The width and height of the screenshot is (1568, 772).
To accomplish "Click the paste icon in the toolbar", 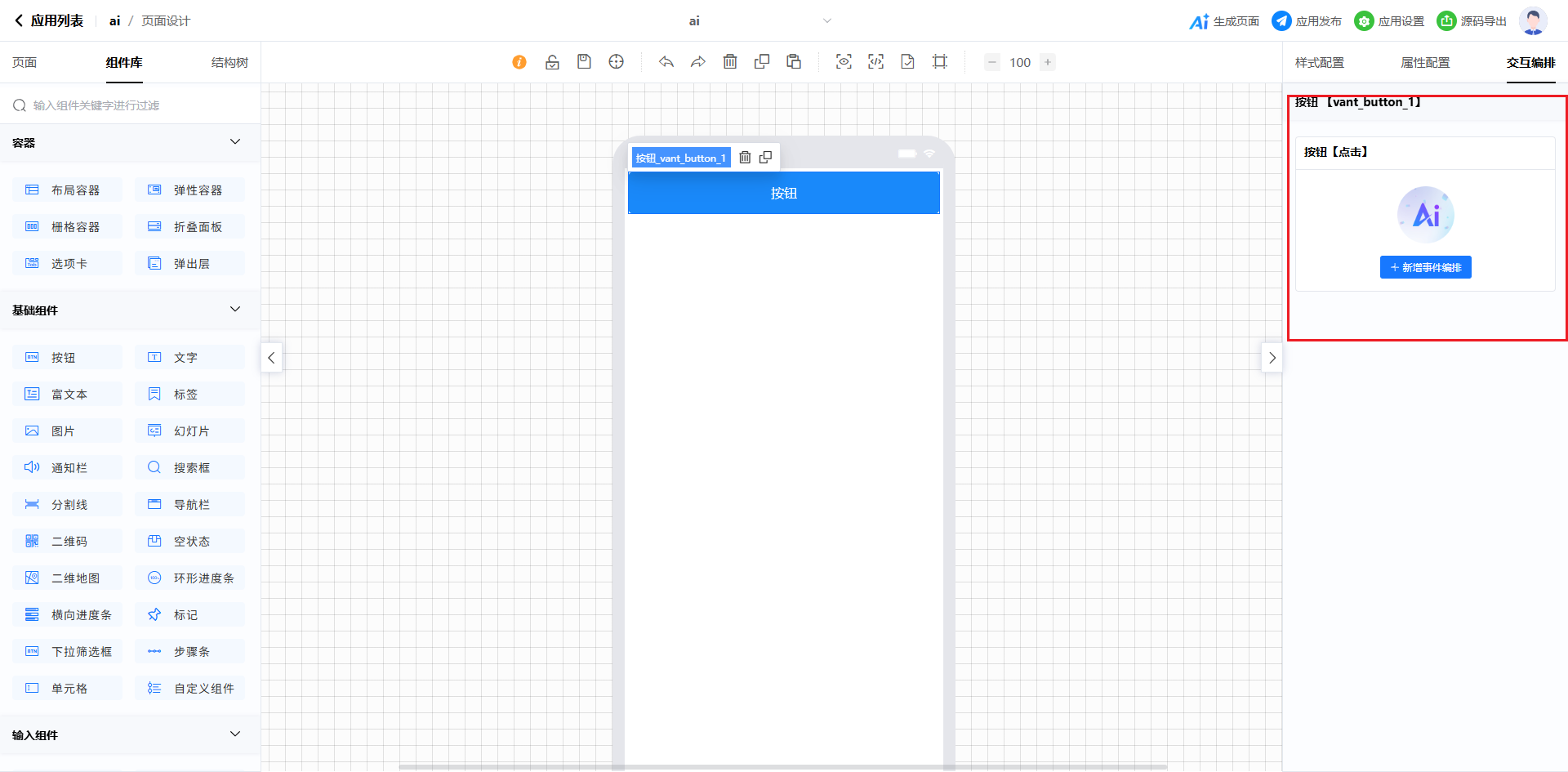I will click(x=794, y=62).
